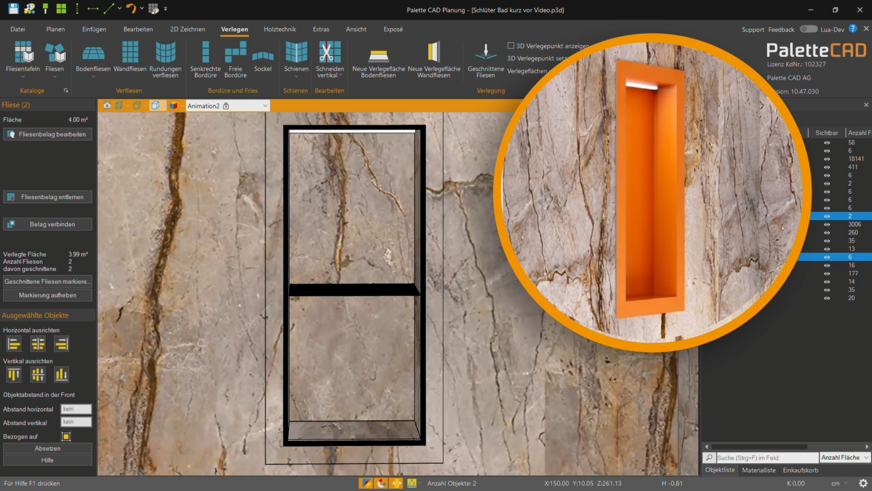The width and height of the screenshot is (872, 491).
Task: Click the Bezogen auf reference icon
Action: tap(66, 437)
